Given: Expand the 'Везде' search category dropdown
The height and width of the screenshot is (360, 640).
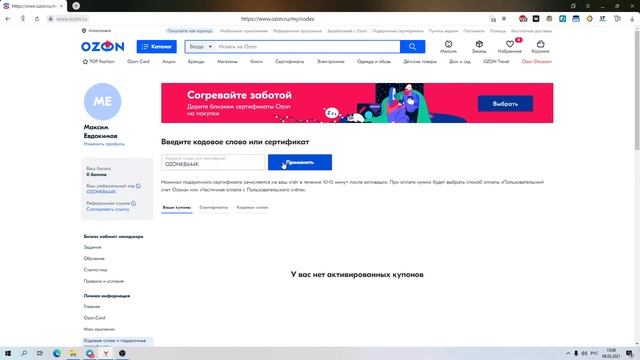Looking at the screenshot, I should 200,47.
